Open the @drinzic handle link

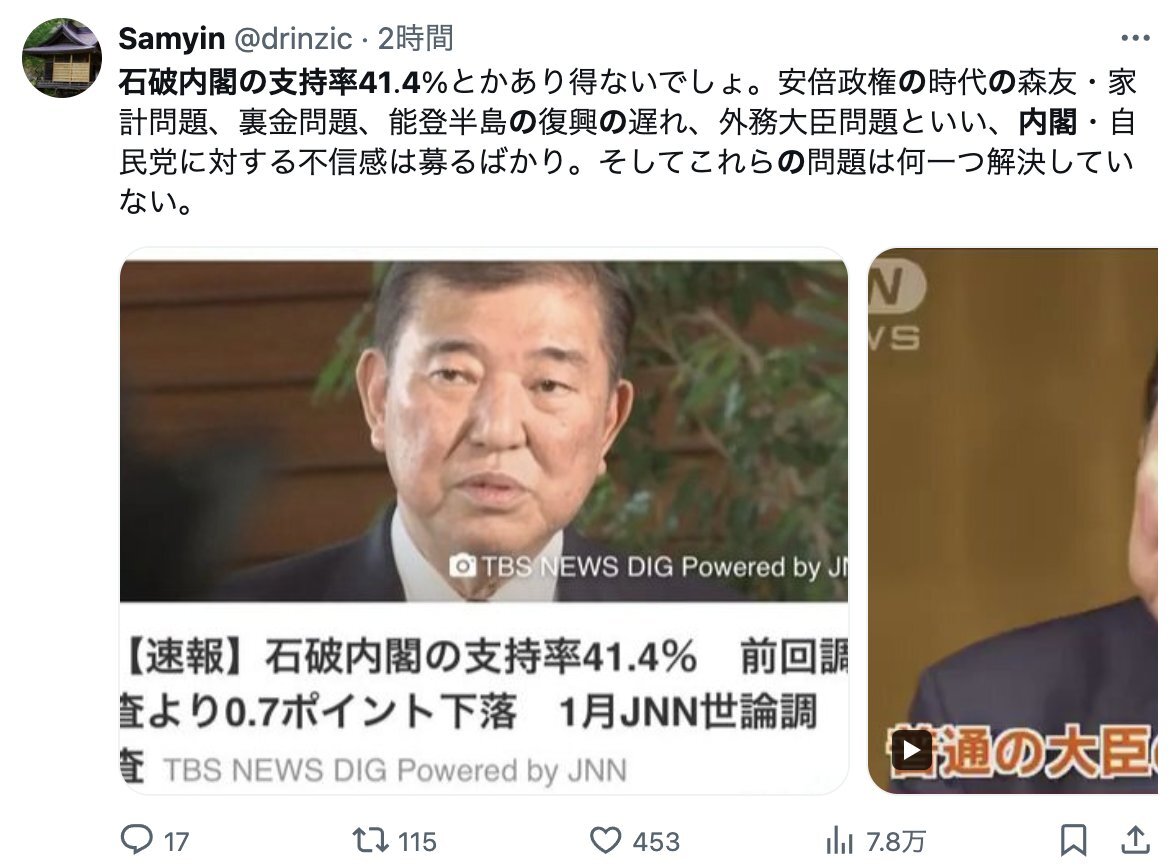pos(293,38)
